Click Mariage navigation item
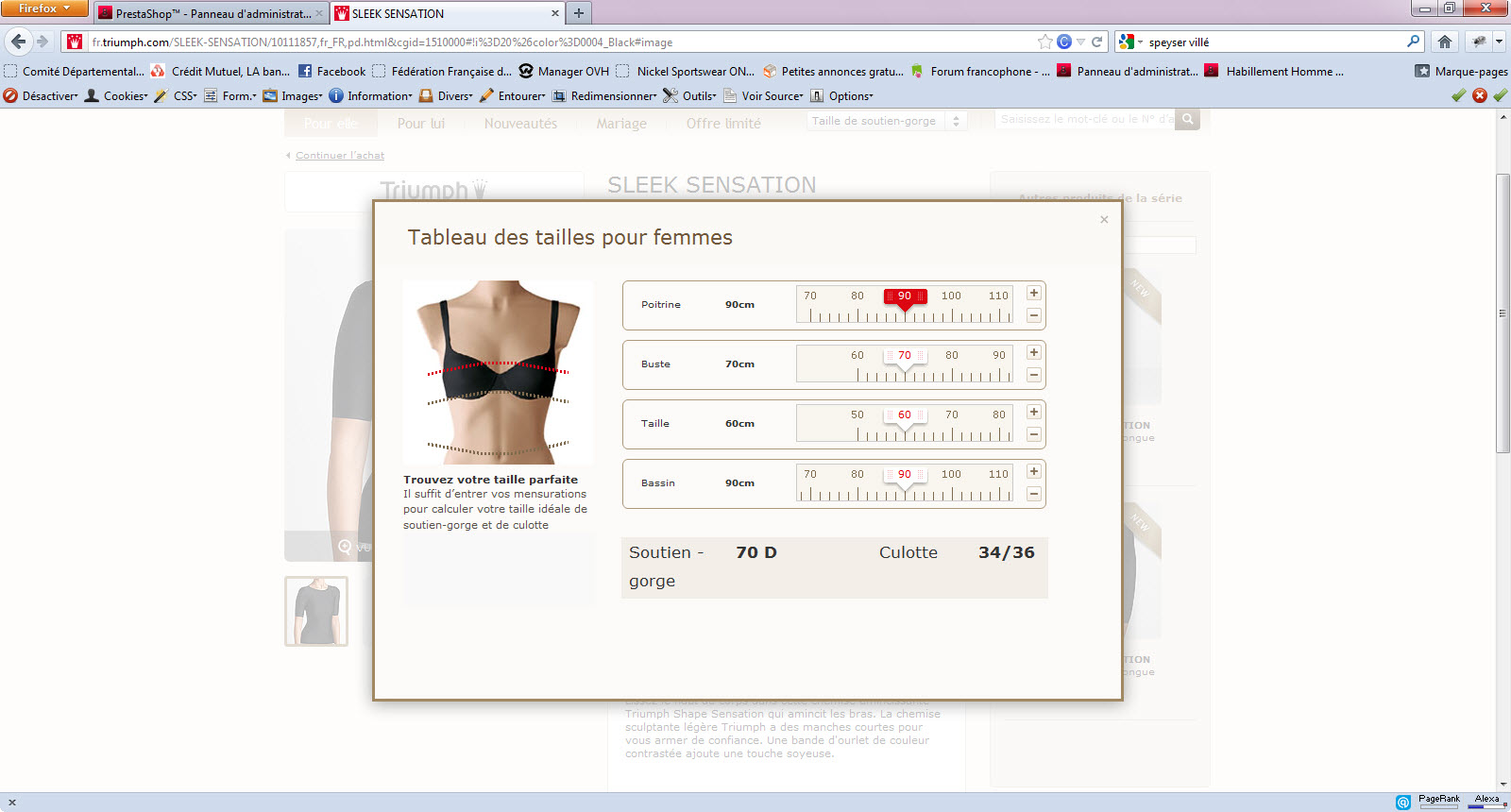The image size is (1511, 812). coord(621,123)
